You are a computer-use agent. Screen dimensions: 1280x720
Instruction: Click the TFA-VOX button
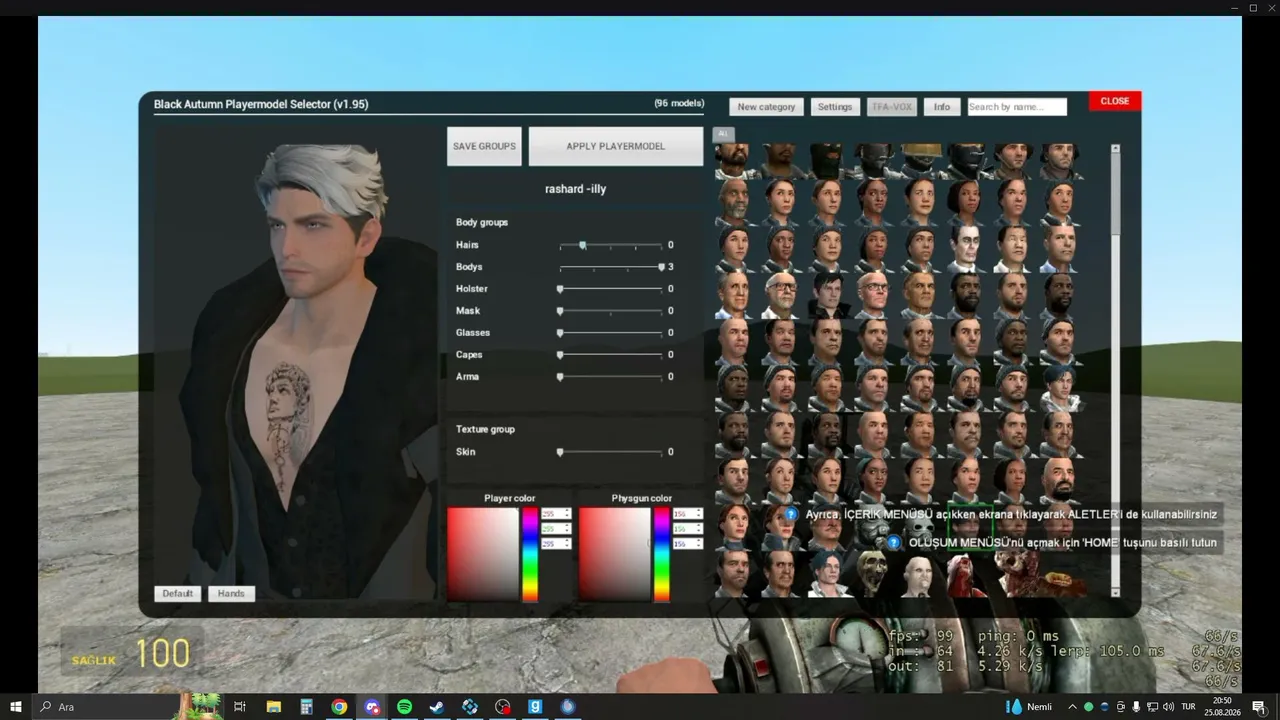pos(891,107)
